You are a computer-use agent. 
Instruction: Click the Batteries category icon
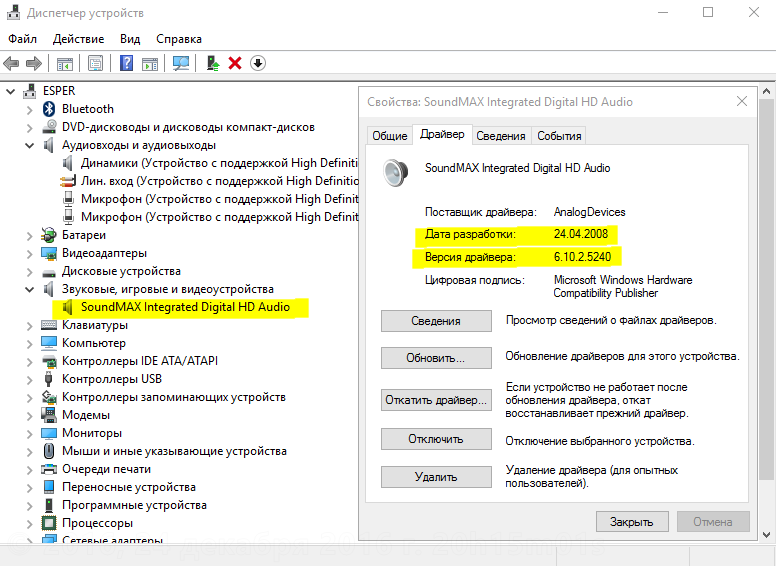[x=49, y=235]
